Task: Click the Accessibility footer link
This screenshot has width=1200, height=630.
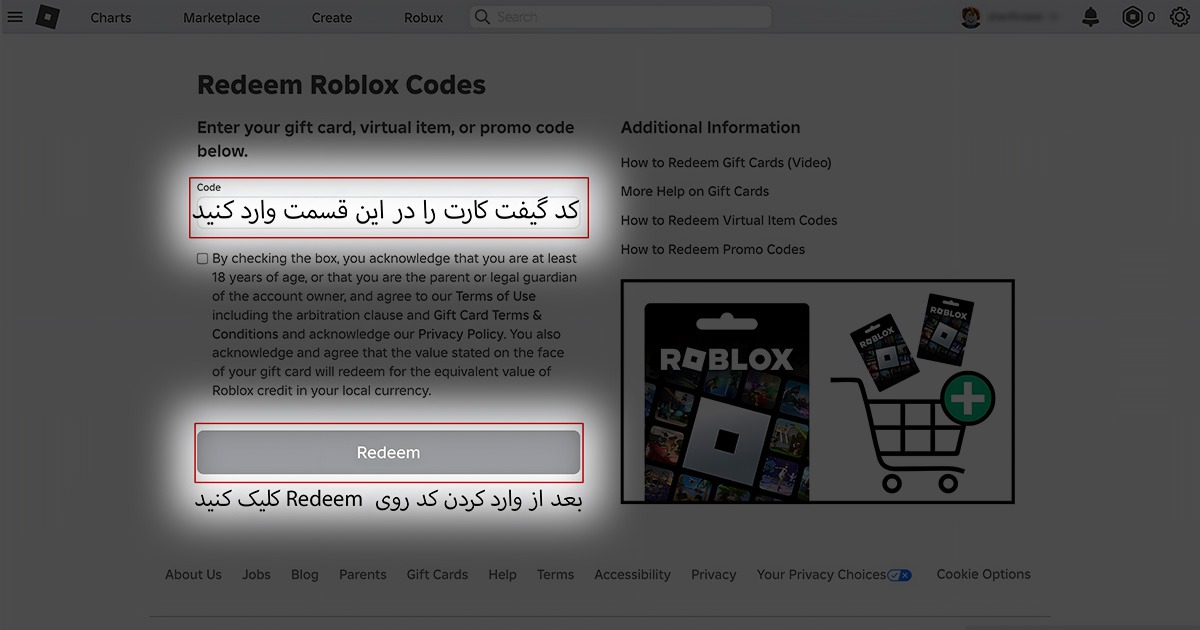Action: click(632, 574)
